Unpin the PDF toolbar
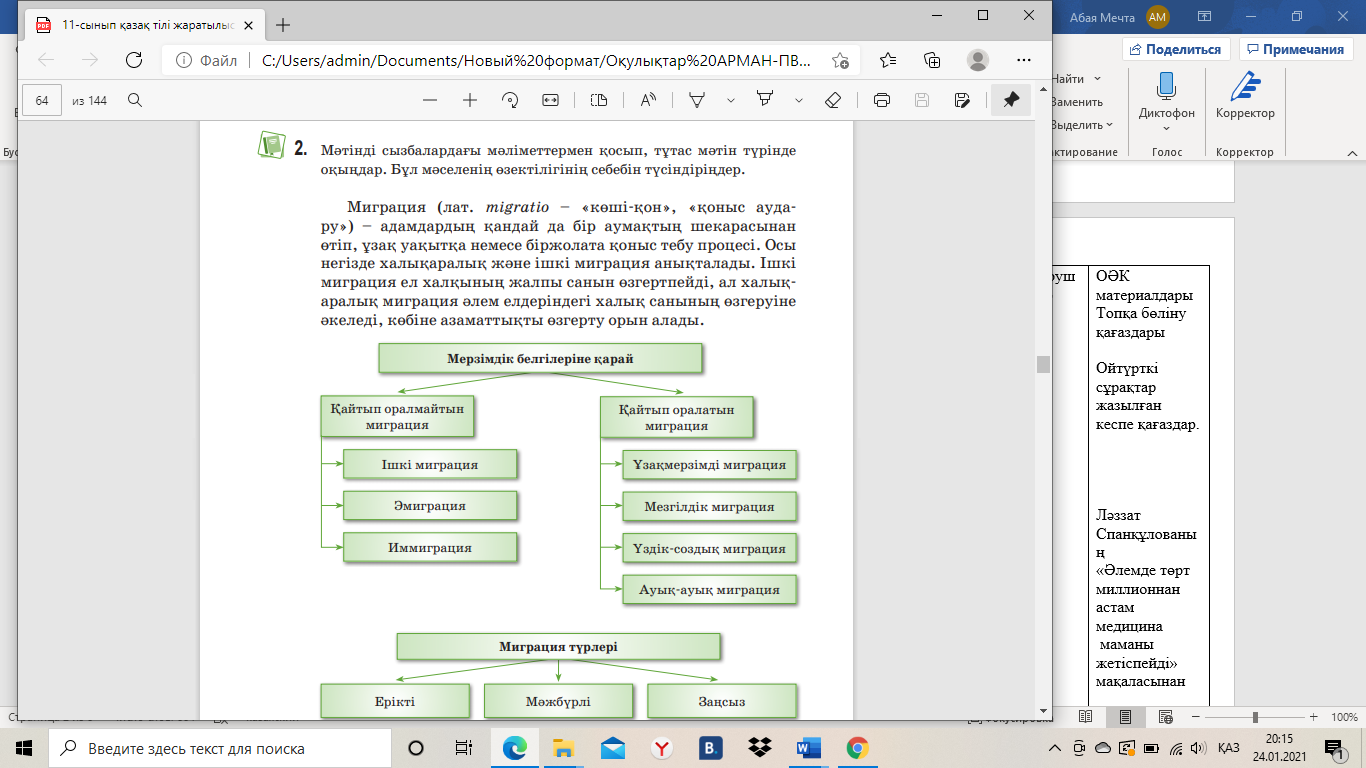 [x=1011, y=100]
